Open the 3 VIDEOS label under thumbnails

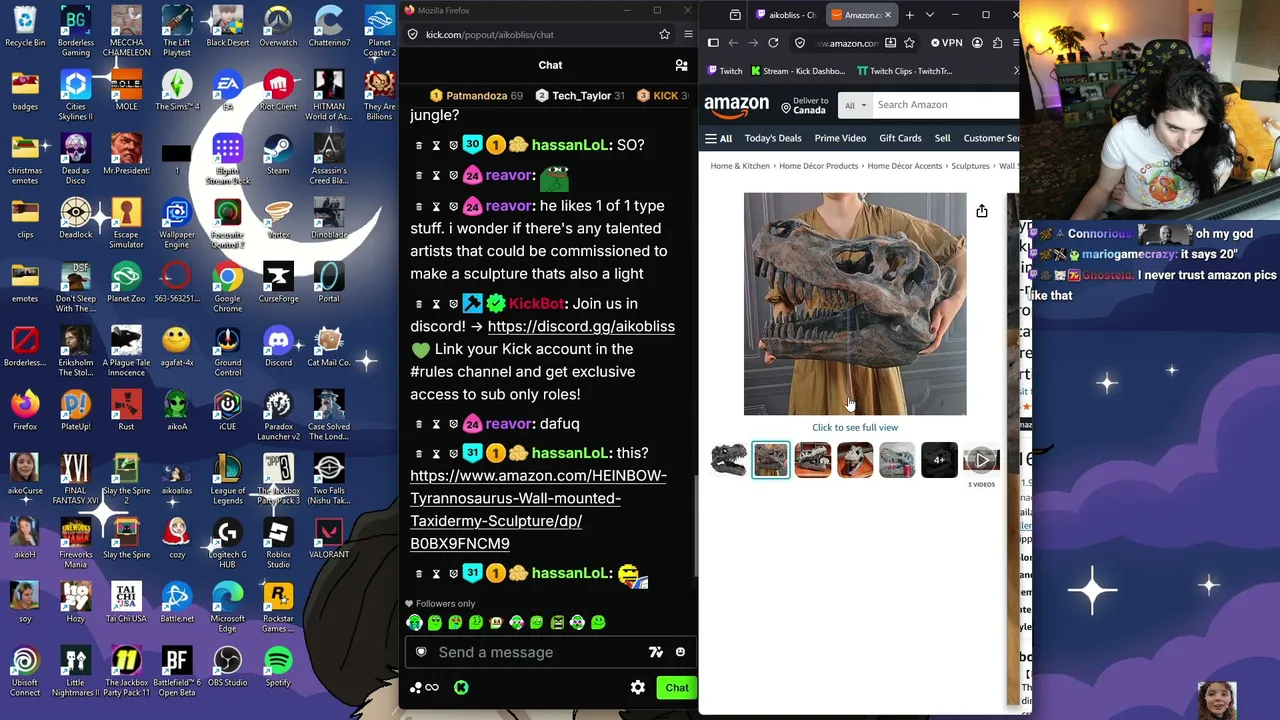pyautogui.click(x=981, y=485)
